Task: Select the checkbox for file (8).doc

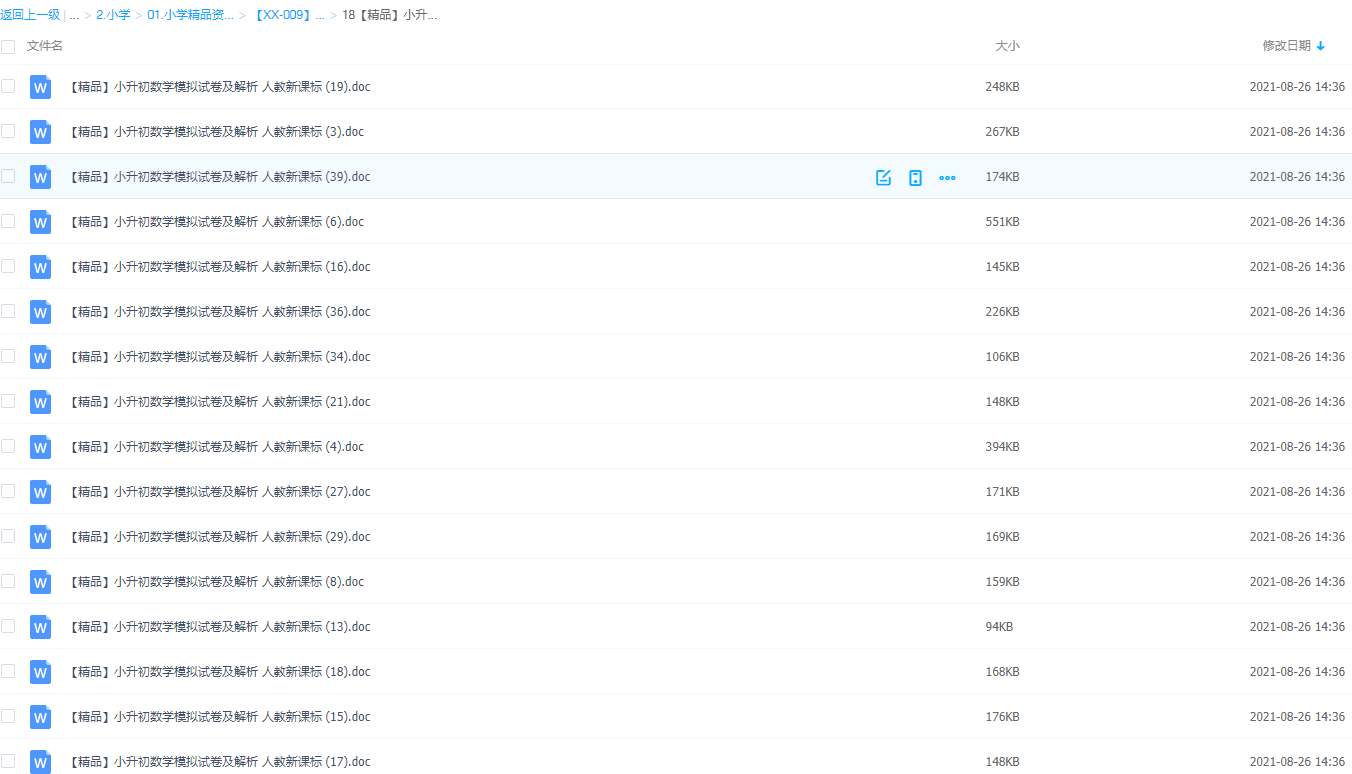Action: pos(8,581)
